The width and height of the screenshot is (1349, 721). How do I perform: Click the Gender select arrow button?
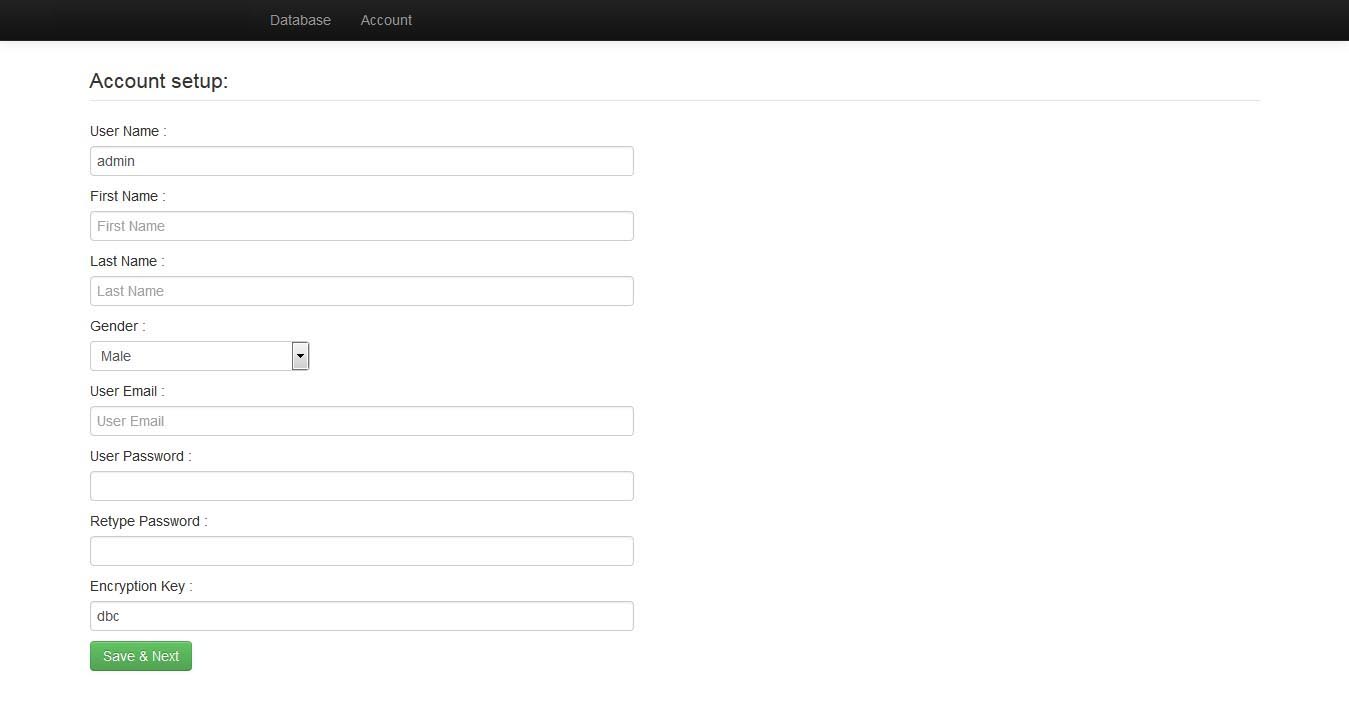click(x=300, y=356)
